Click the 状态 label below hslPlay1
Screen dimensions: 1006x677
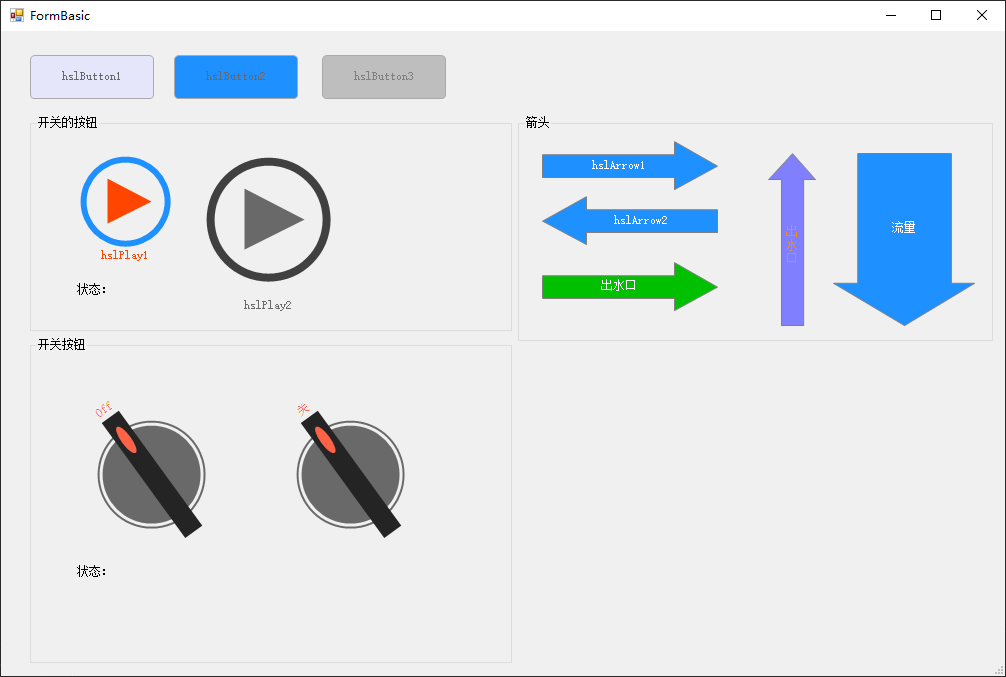click(x=92, y=290)
